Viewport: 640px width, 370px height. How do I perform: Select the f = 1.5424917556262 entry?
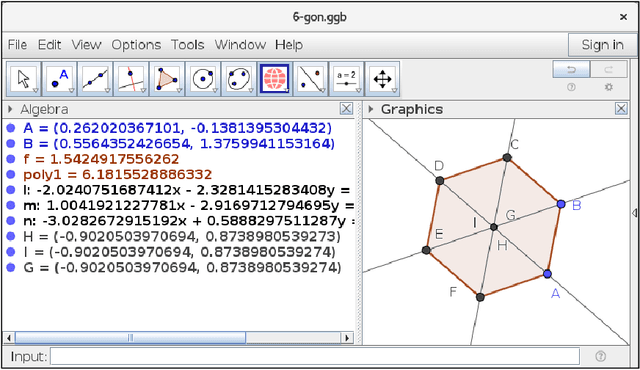click(101, 159)
